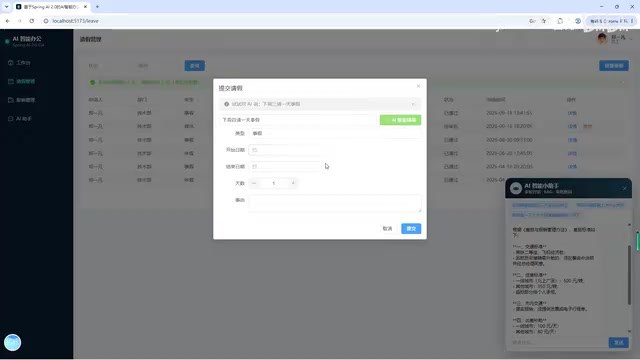Viewport: 640px width, 360px height.
Task: Click the AI assistant robot avatar
Action: [x=516, y=188]
